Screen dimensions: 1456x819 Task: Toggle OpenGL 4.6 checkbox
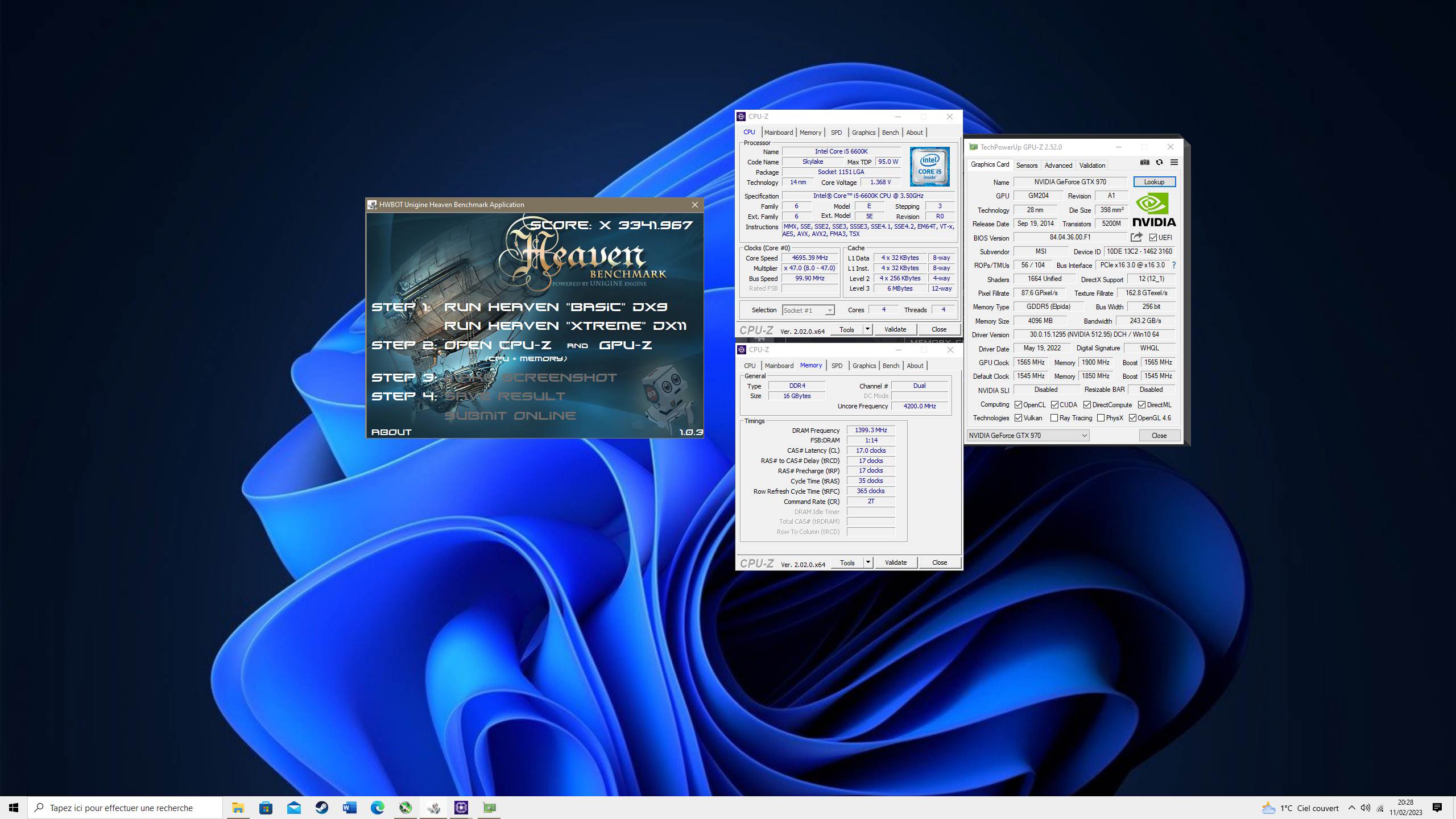point(1132,418)
